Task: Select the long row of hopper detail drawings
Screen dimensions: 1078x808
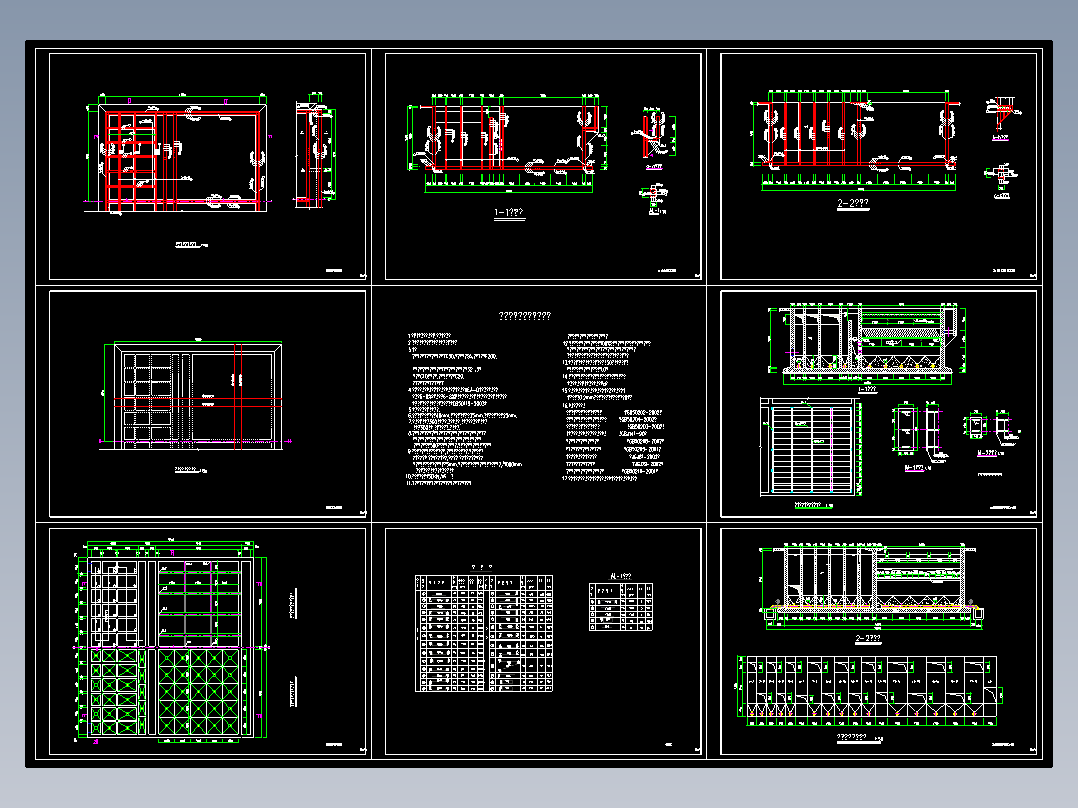Action: (870, 690)
